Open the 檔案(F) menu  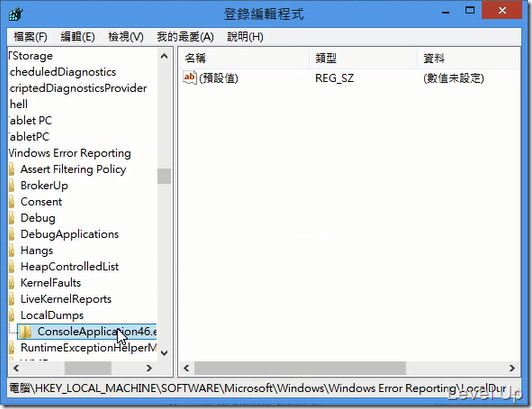pos(30,37)
